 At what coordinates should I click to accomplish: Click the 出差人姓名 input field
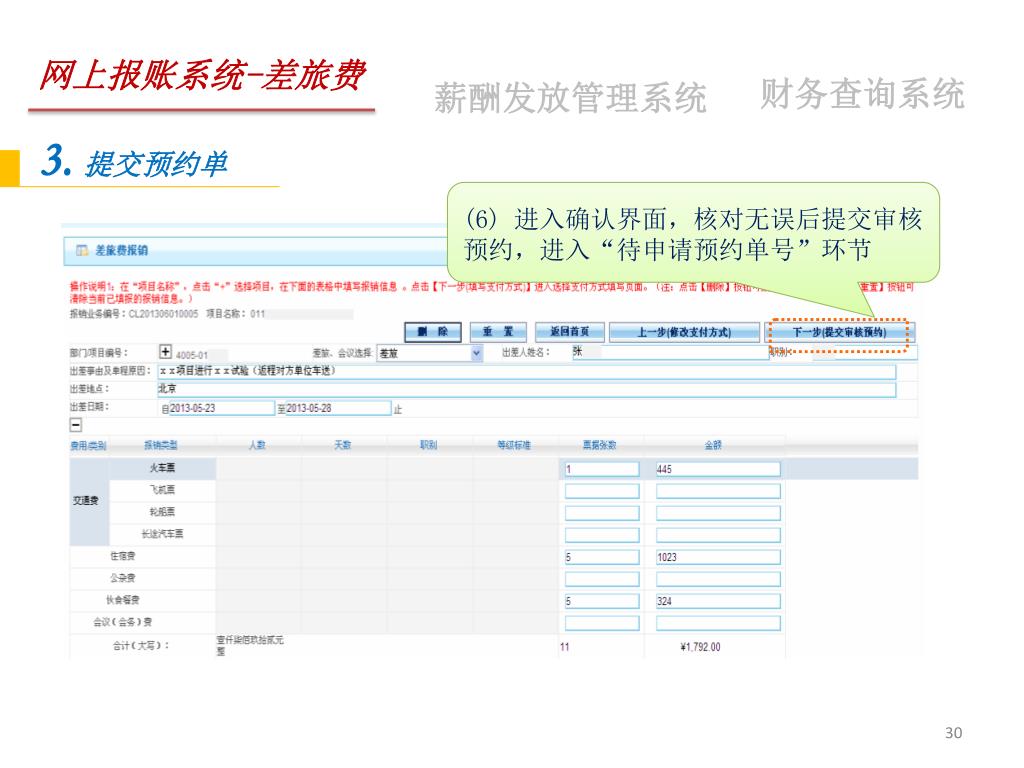(669, 352)
